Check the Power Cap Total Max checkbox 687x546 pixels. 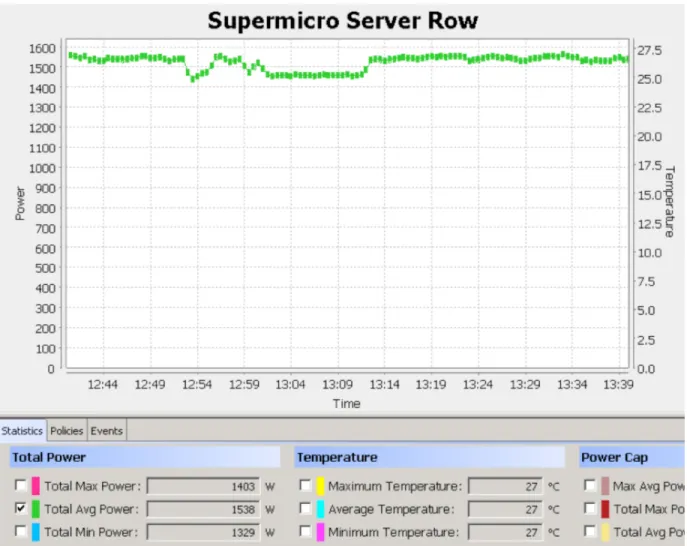tap(590, 508)
